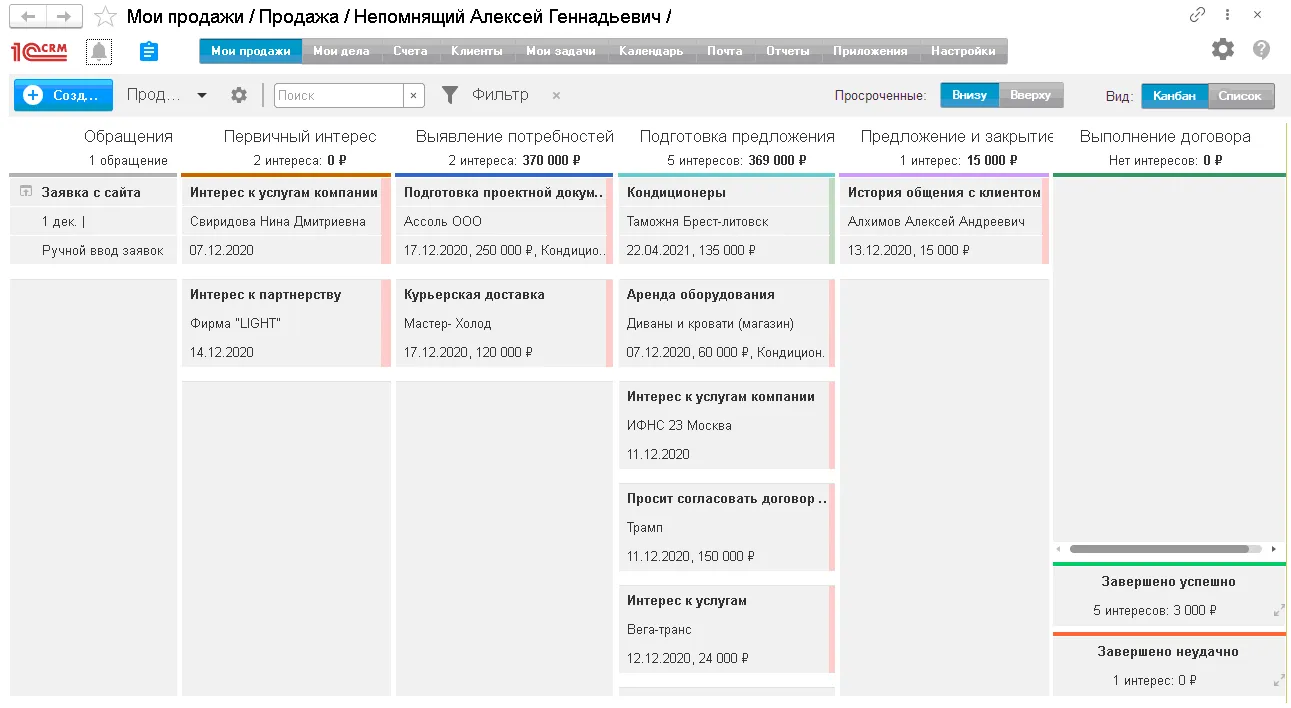Open the ИФНС 23 Москва interest card

(727, 425)
